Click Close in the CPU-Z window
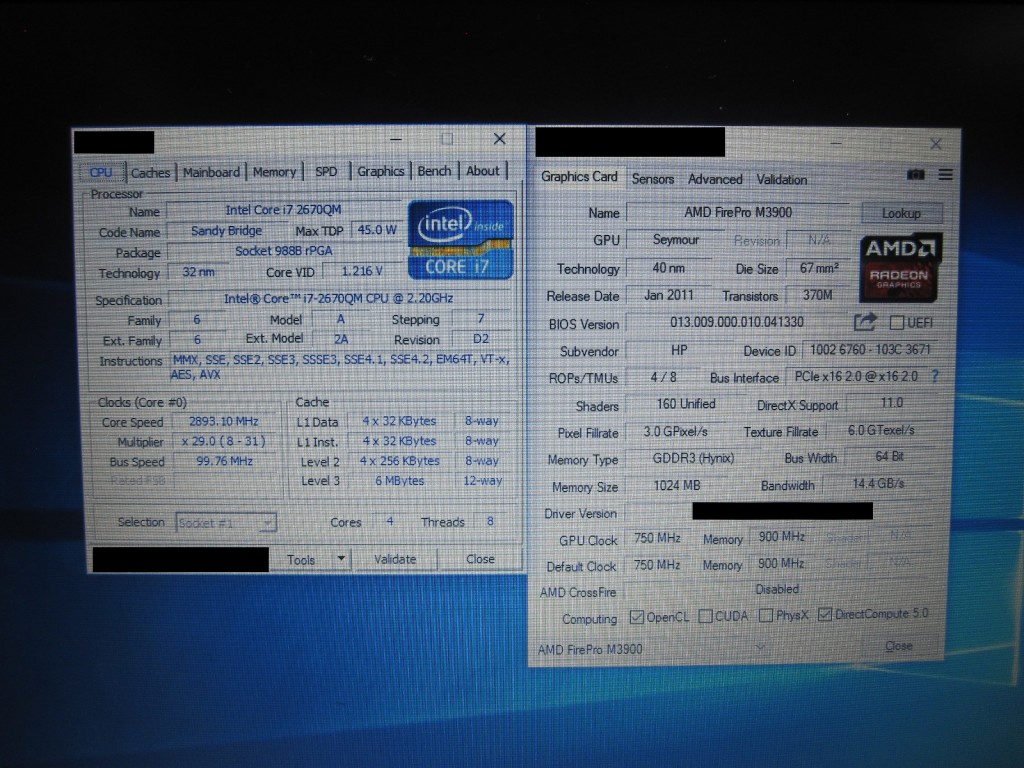This screenshot has width=1024, height=768. coord(480,559)
